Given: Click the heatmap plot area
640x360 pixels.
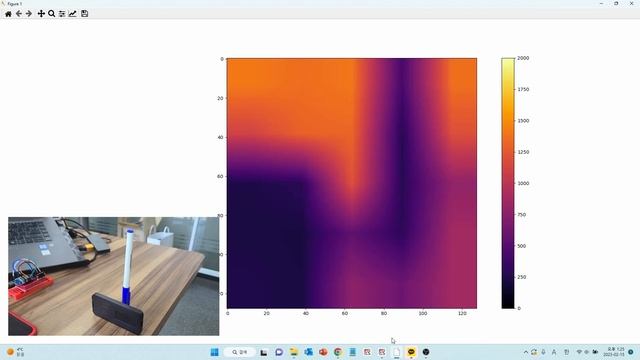Looking at the screenshot, I should pyautogui.click(x=352, y=183).
